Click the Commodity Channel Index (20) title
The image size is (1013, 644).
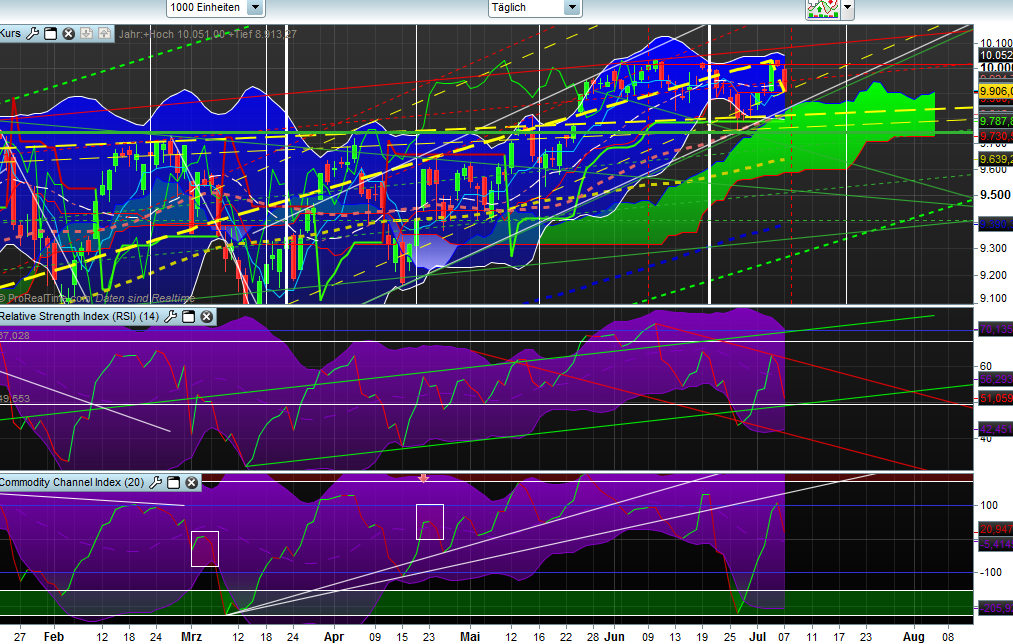click(72, 483)
